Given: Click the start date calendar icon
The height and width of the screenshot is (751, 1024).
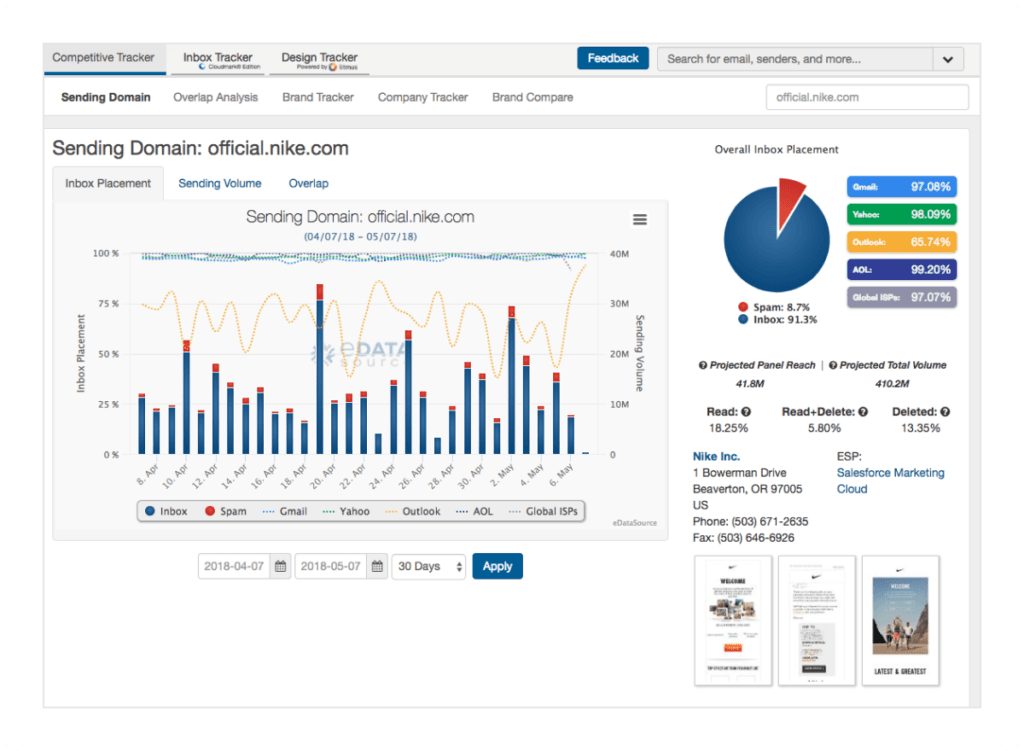Looking at the screenshot, I should [281, 567].
